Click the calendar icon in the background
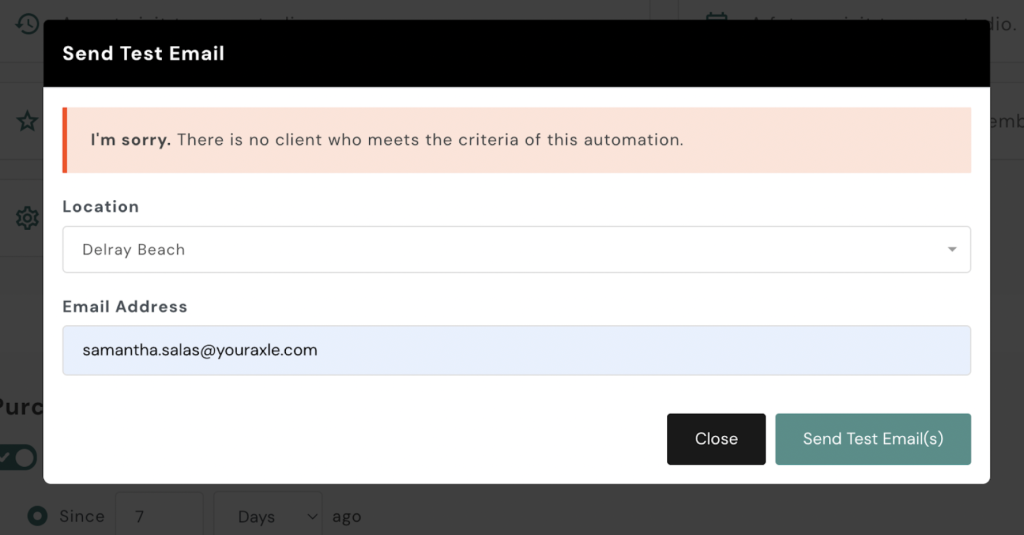The width and height of the screenshot is (1024, 535). (716, 20)
